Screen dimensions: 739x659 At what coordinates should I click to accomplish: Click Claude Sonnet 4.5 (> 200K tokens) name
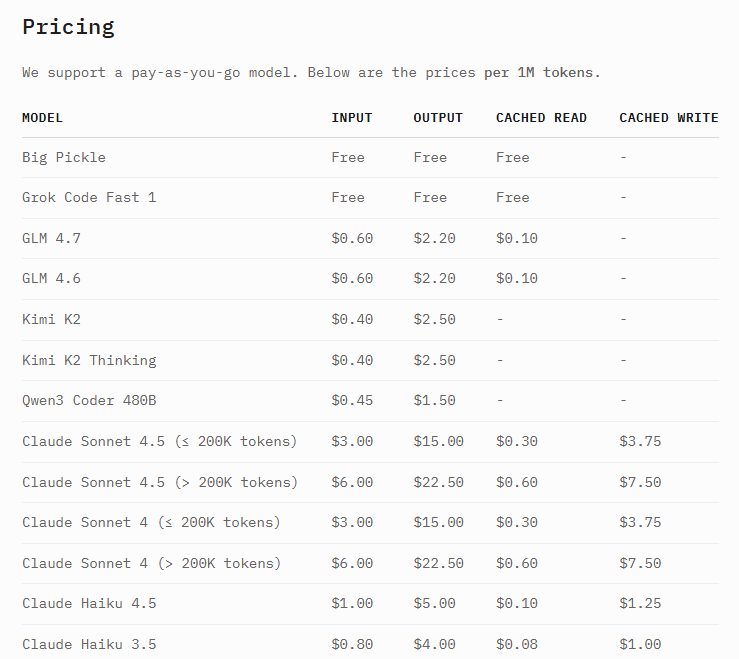(160, 482)
